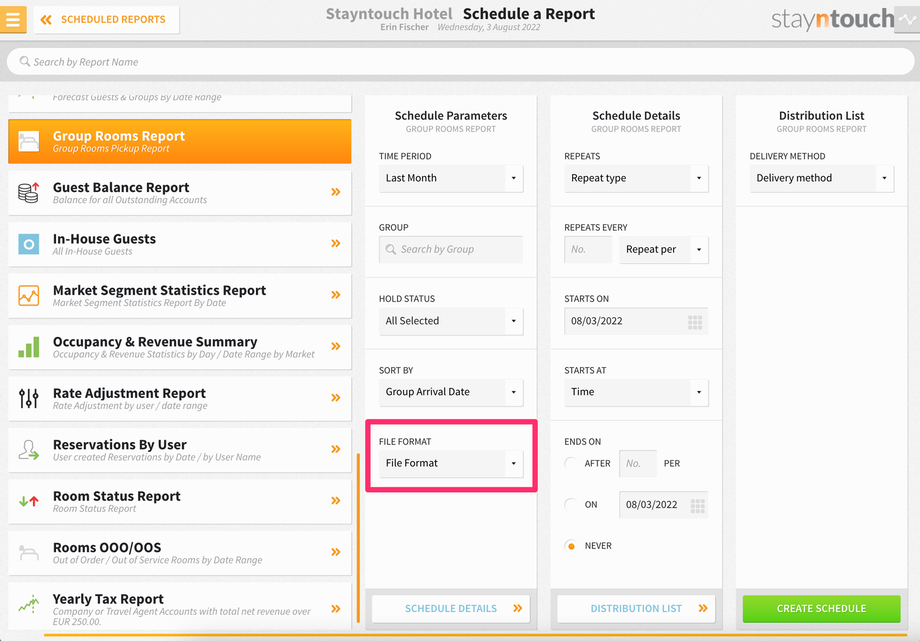Click the orange report list scrollbar
Screen dimensions: 920x641
click(x=358, y=537)
